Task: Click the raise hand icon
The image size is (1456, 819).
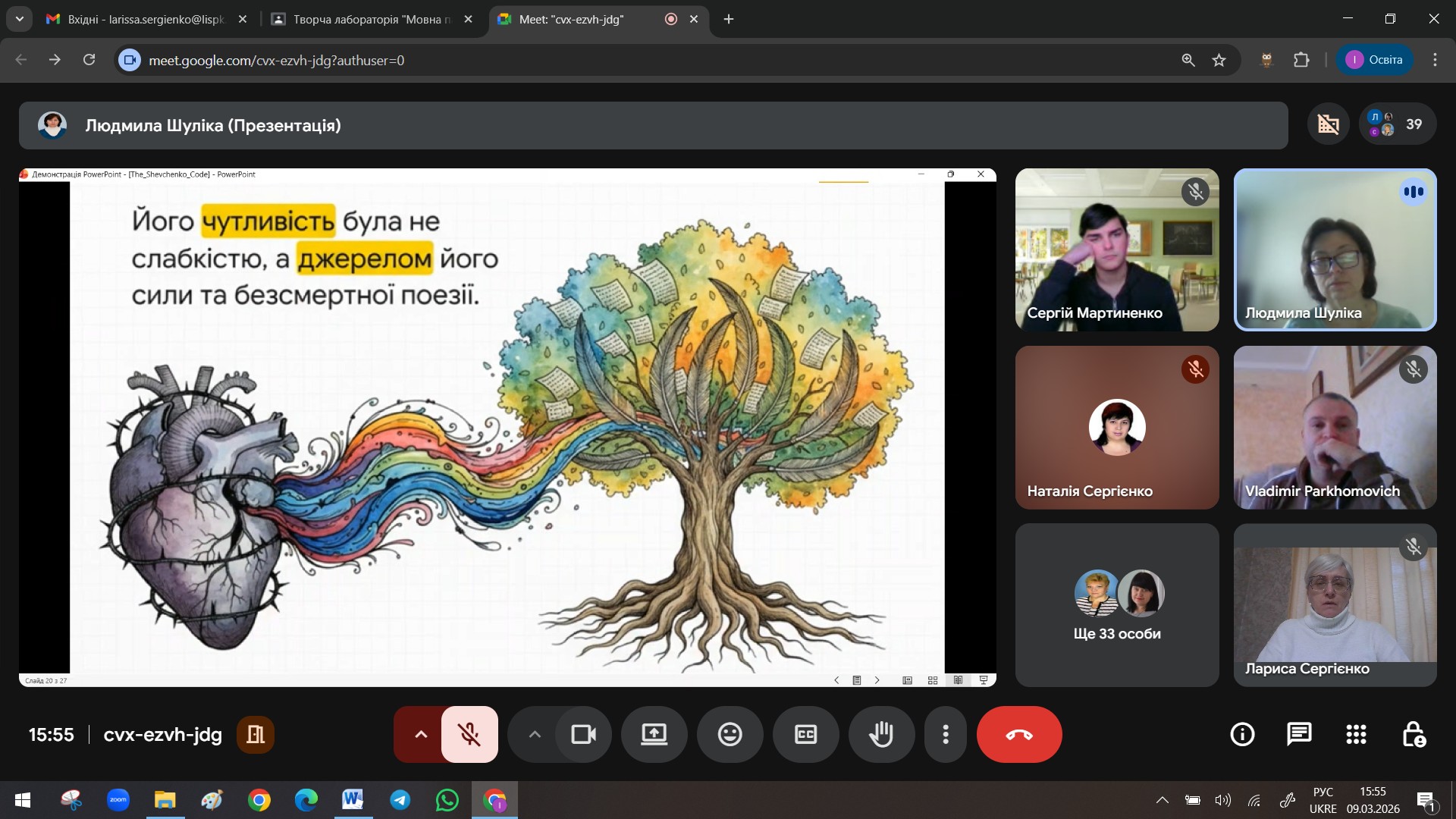Action: [881, 734]
